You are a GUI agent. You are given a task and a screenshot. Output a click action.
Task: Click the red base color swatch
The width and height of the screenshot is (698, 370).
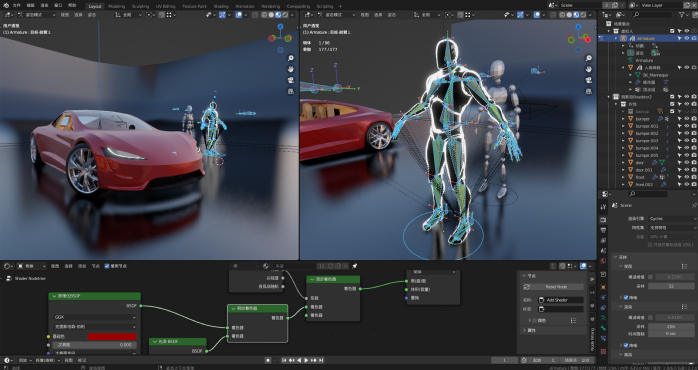pyautogui.click(x=112, y=337)
